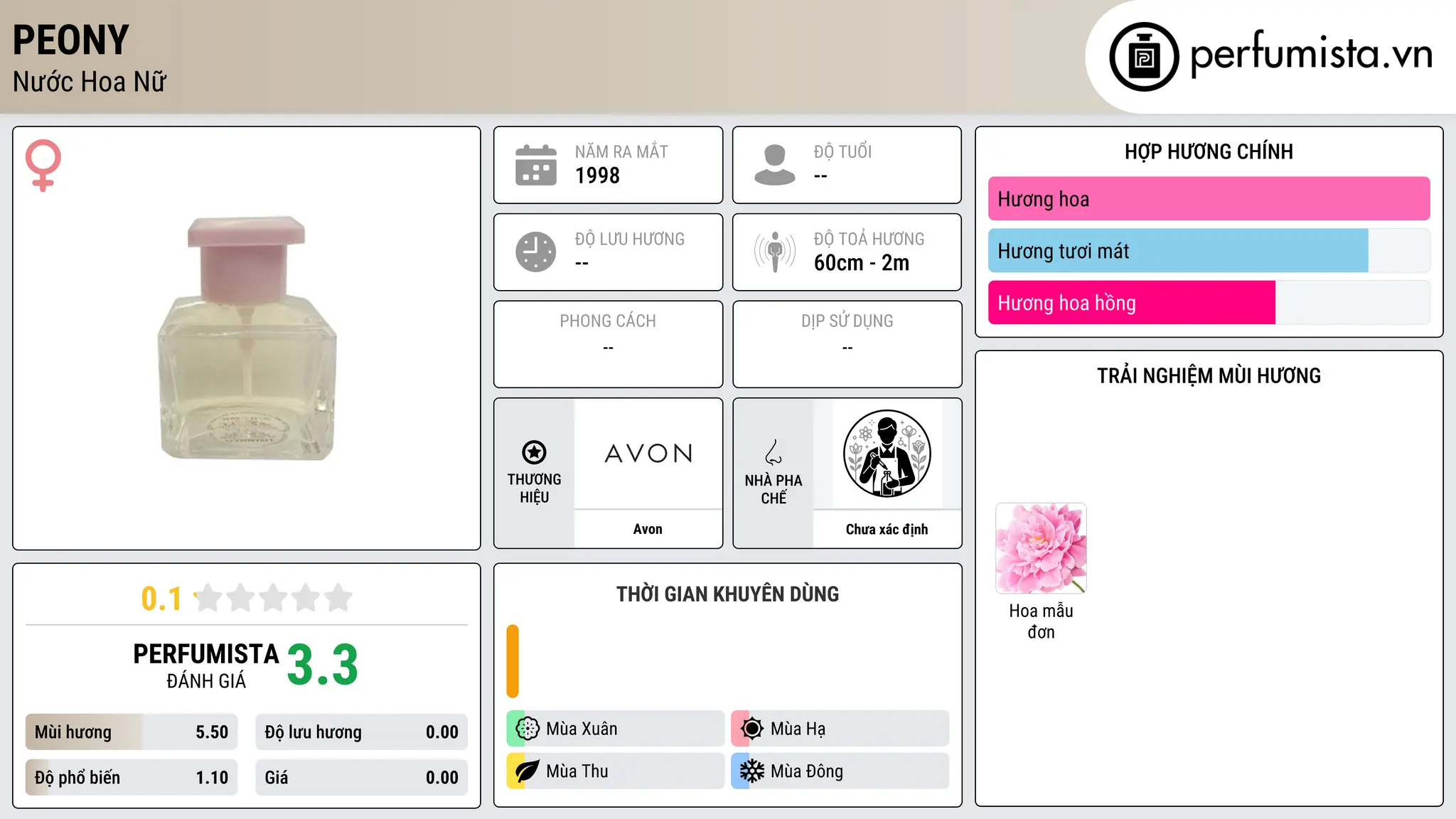Click the Thương hiệu label
Image resolution: width=1456 pixels, height=819 pixels.
[535, 488]
